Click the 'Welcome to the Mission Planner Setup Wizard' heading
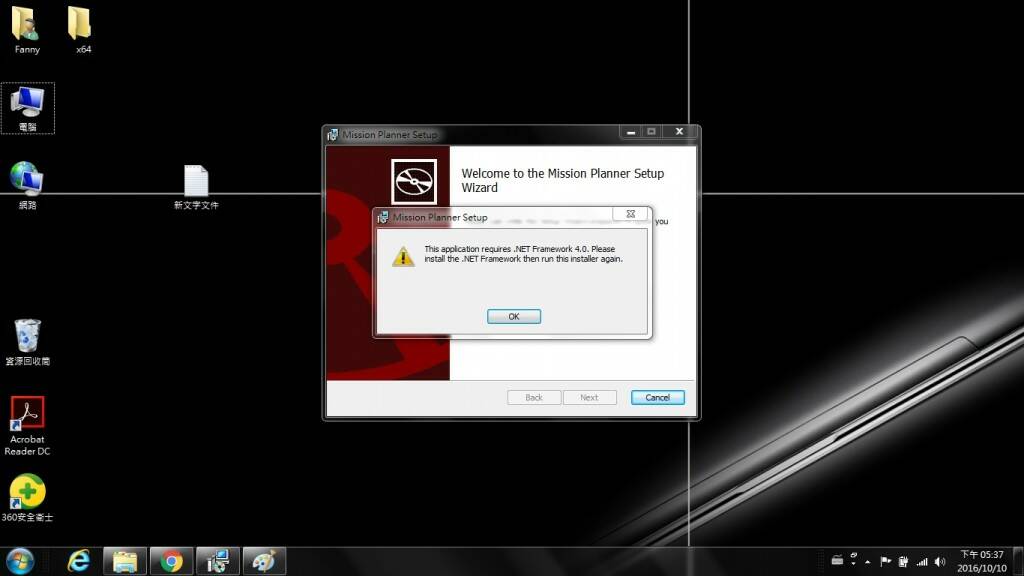 pyautogui.click(x=562, y=180)
